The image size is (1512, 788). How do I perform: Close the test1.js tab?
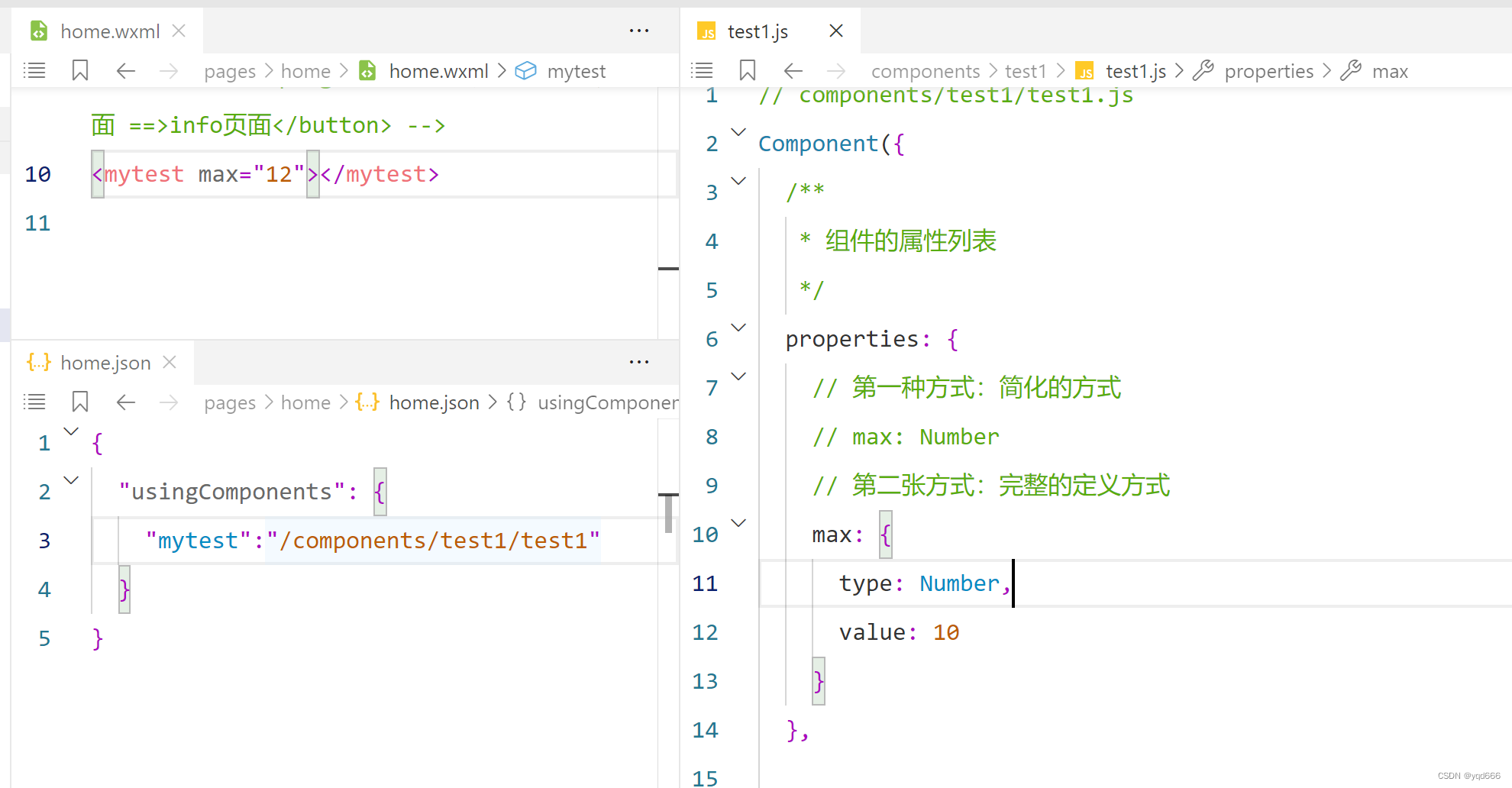click(x=836, y=31)
